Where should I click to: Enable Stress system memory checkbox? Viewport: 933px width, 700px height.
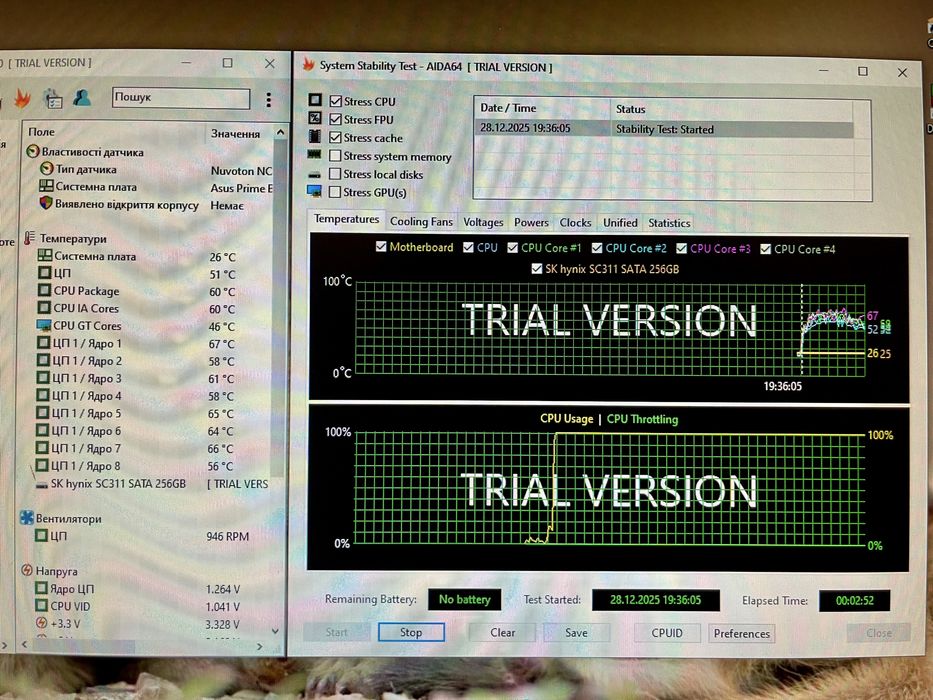tap(335, 156)
